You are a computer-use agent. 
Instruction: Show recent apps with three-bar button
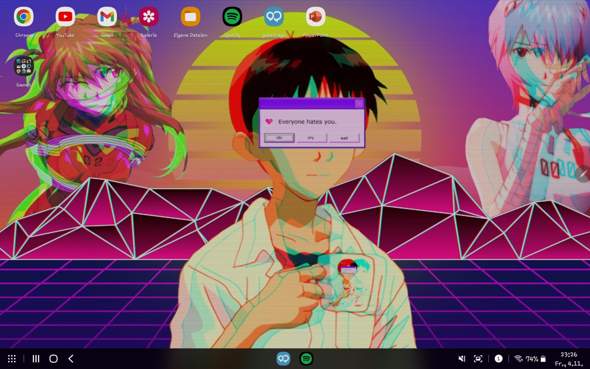coord(36,359)
